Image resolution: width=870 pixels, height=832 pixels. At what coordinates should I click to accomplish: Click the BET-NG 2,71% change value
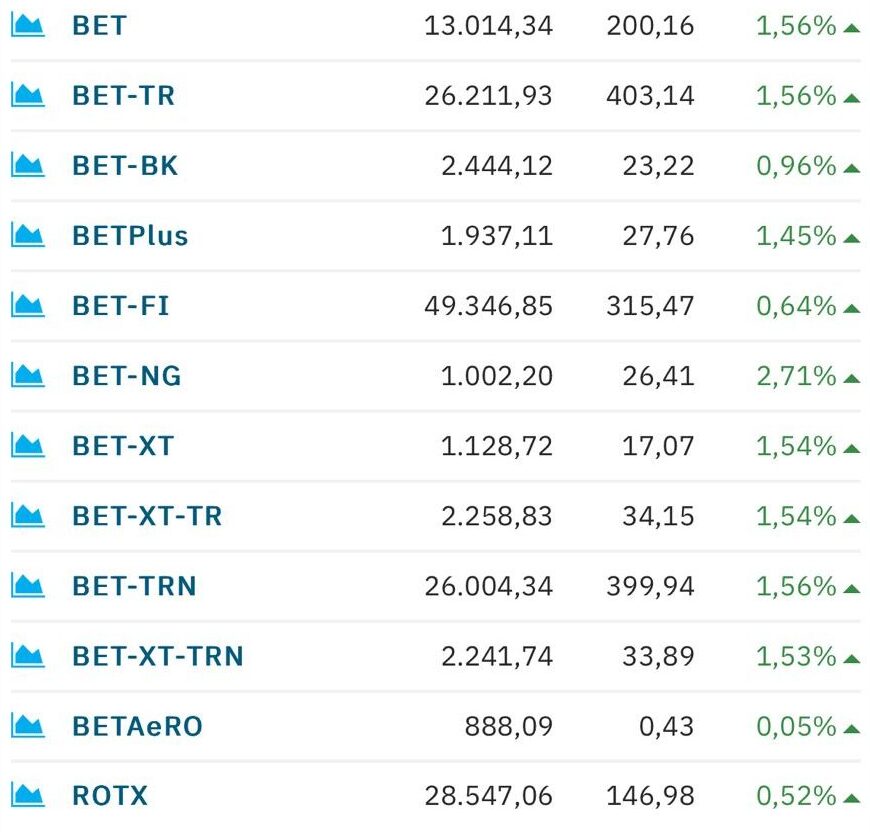point(796,376)
